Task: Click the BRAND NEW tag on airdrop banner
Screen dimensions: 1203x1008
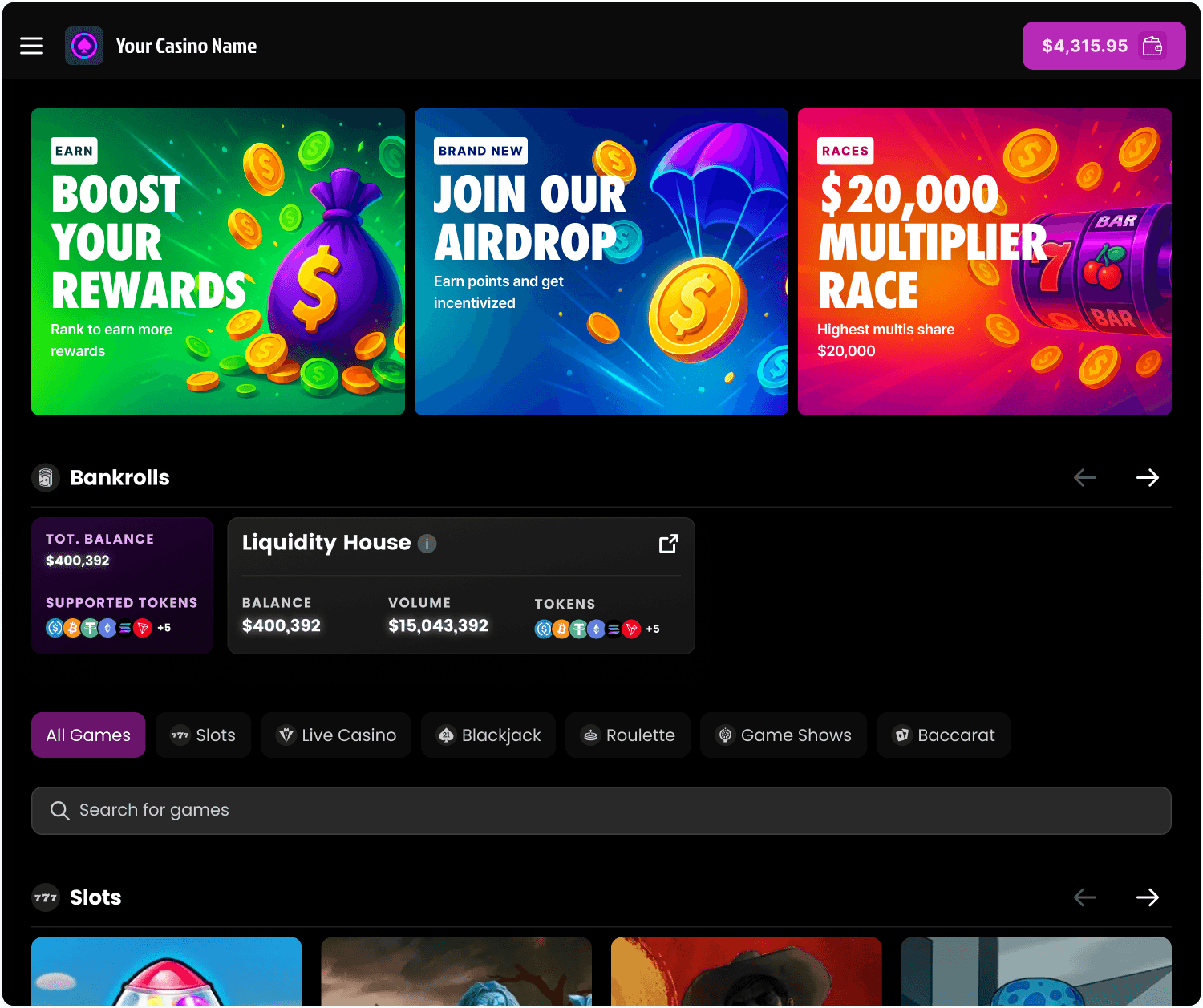Action: (480, 151)
